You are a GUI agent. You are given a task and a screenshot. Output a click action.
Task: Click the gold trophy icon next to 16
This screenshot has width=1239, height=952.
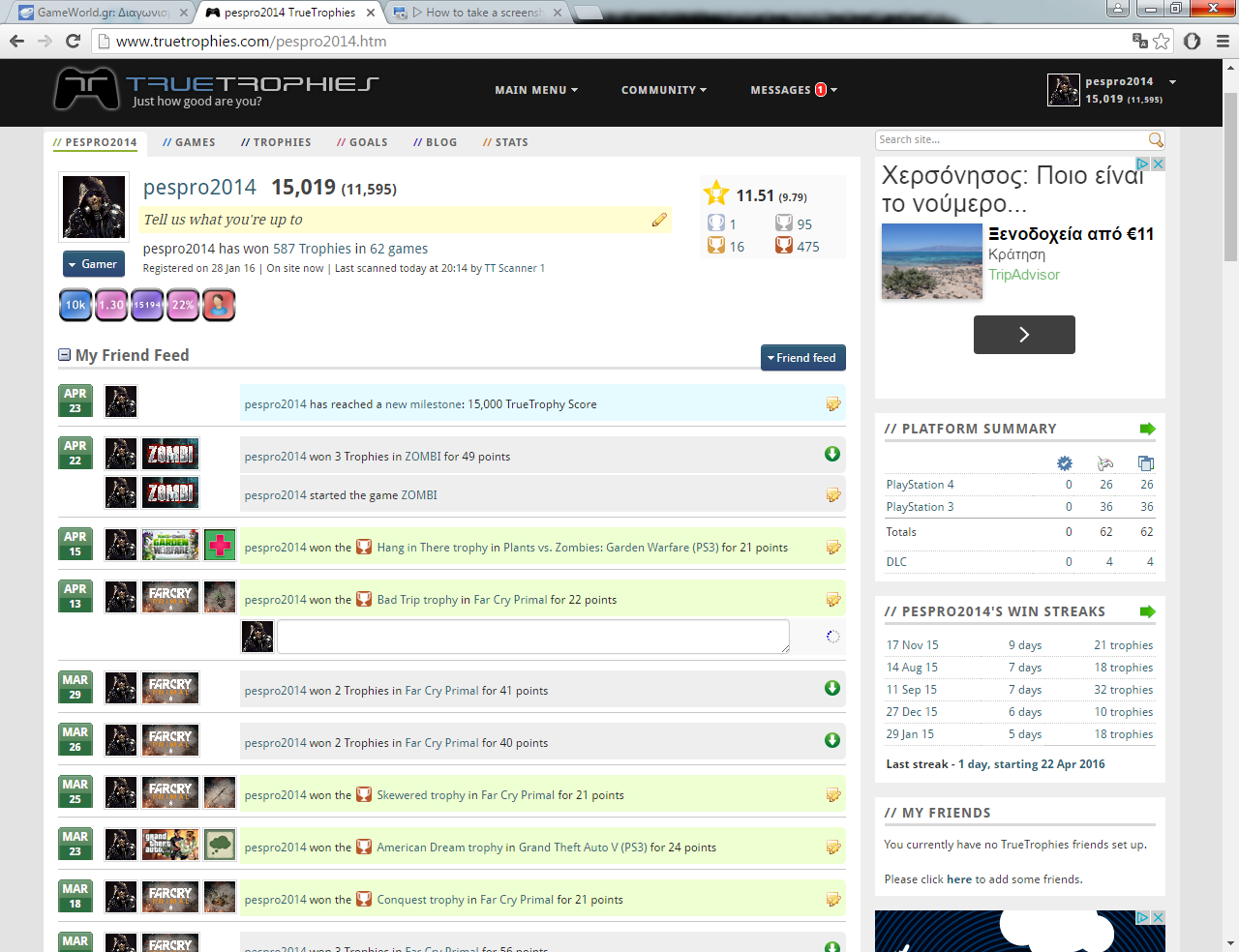click(x=716, y=246)
